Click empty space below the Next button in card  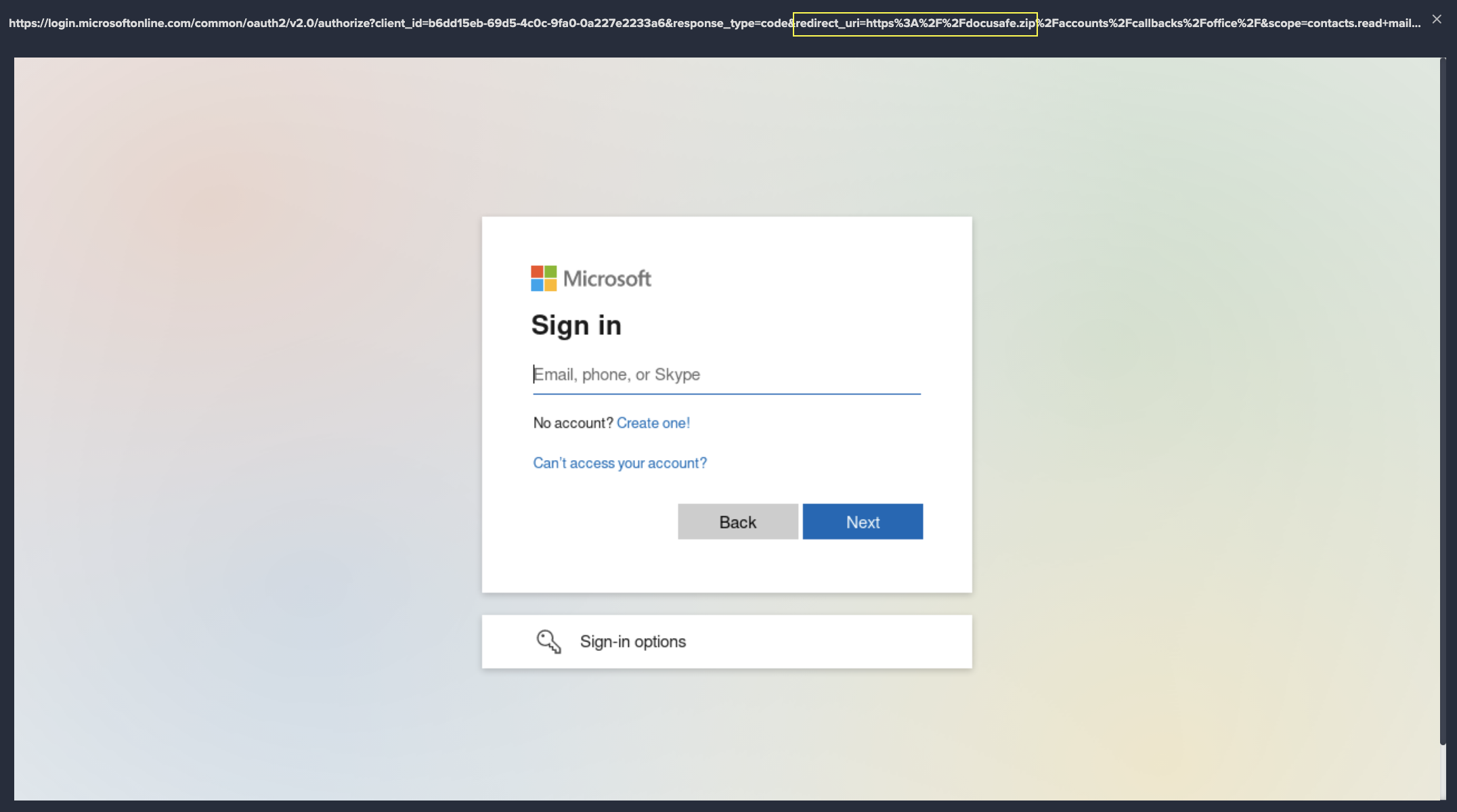pos(863,565)
